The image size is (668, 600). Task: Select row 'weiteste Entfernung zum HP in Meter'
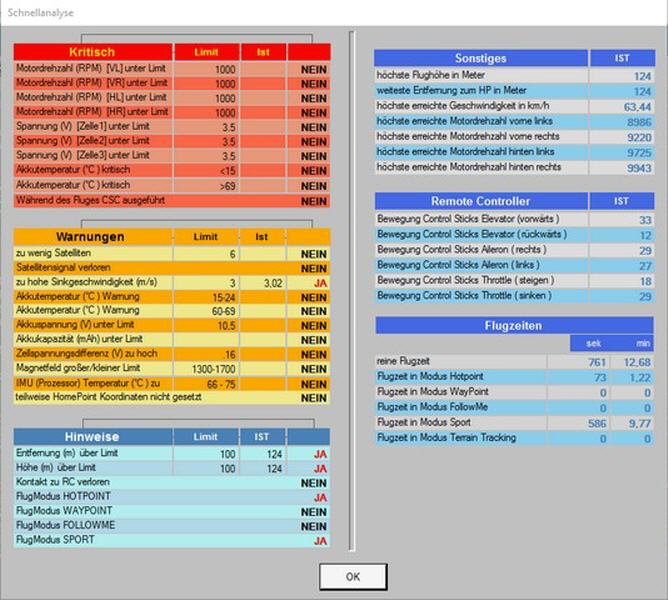(515, 91)
